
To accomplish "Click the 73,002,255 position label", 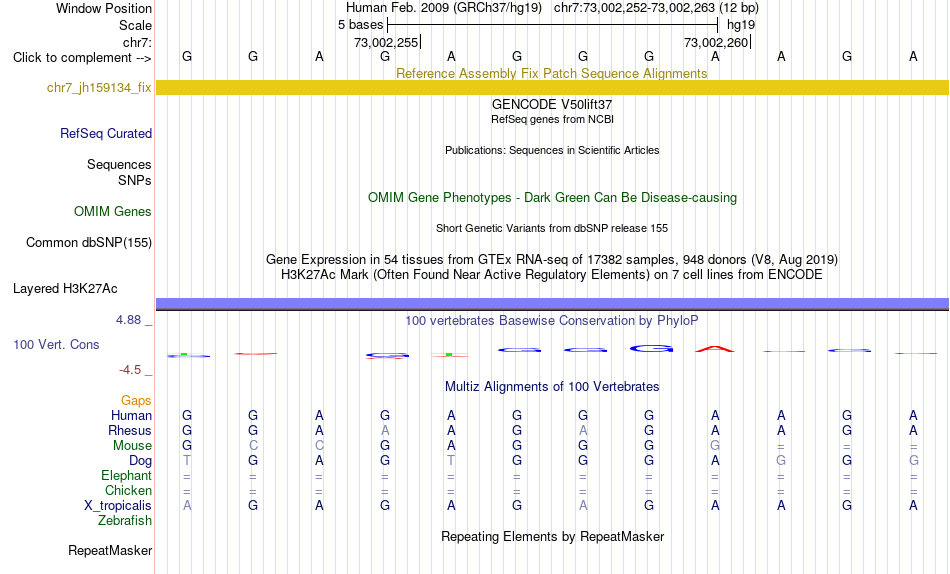I will coord(387,42).
